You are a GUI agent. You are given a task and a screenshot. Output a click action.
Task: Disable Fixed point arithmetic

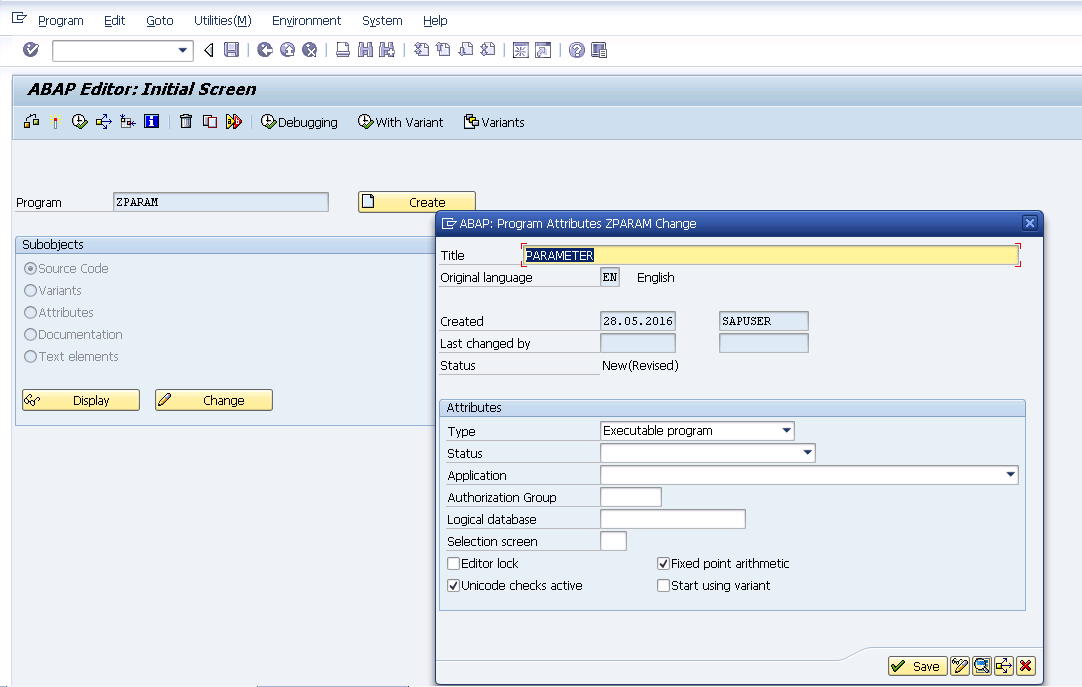tap(663, 563)
